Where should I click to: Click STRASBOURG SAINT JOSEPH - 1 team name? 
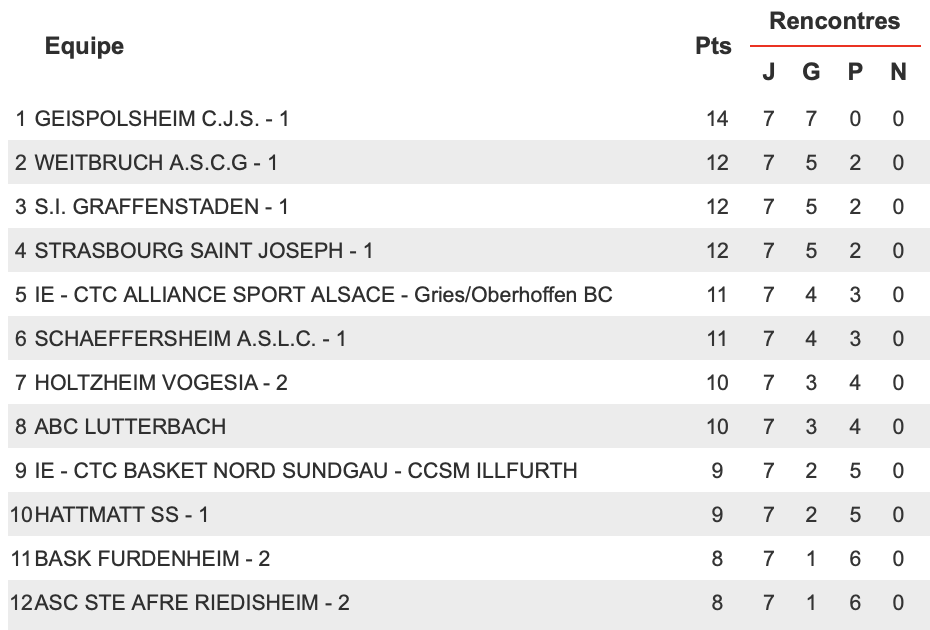coord(203,250)
